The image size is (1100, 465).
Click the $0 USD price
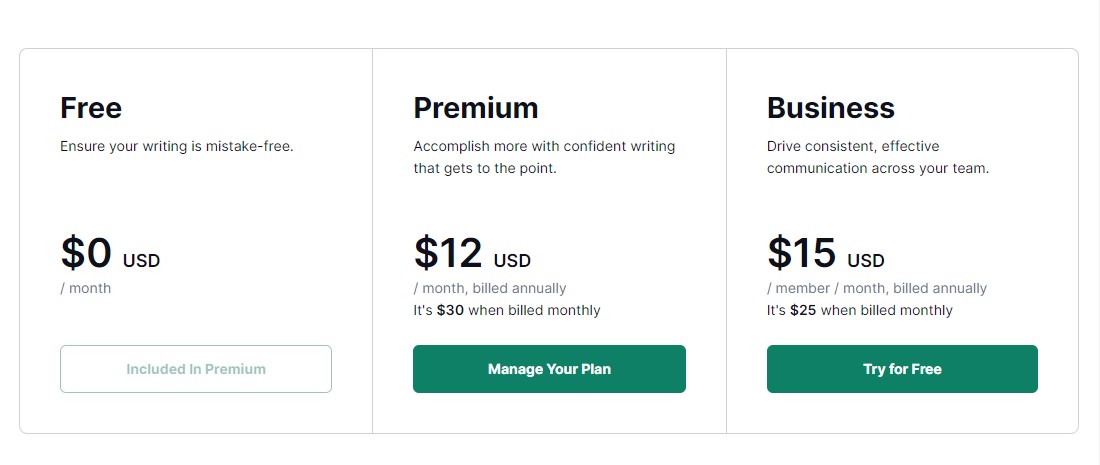pyautogui.click(x=110, y=253)
